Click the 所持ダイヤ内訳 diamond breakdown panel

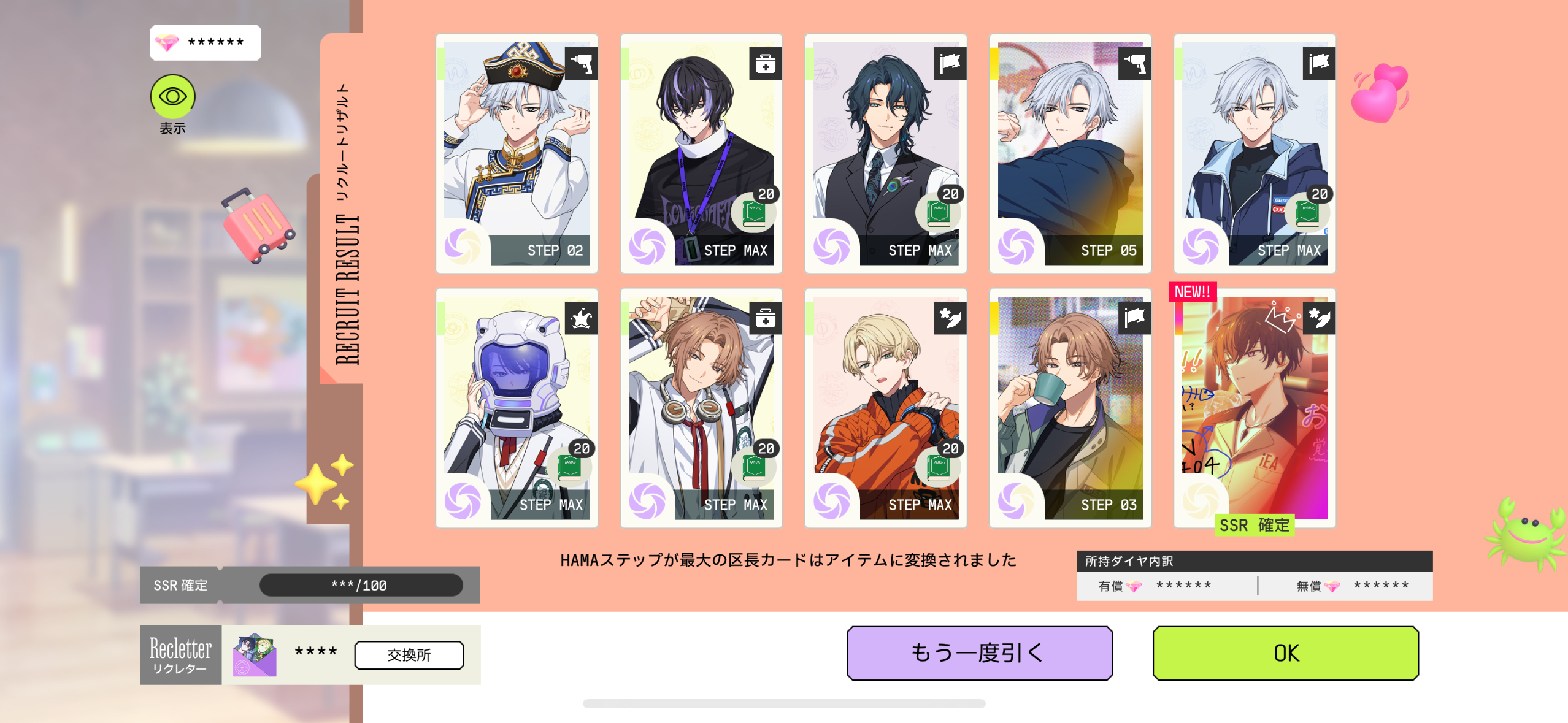1255,576
